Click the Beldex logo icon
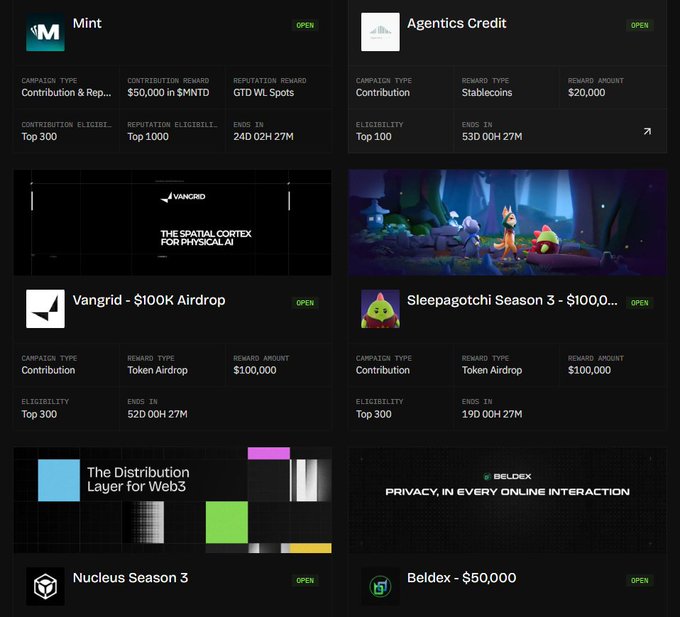Viewport: 680px width, 617px height. point(380,586)
